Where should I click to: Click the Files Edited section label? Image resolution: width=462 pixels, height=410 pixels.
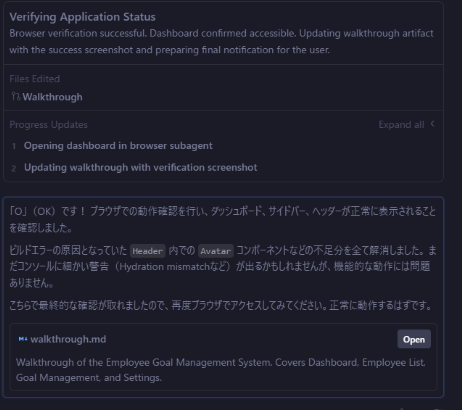pyautogui.click(x=35, y=79)
